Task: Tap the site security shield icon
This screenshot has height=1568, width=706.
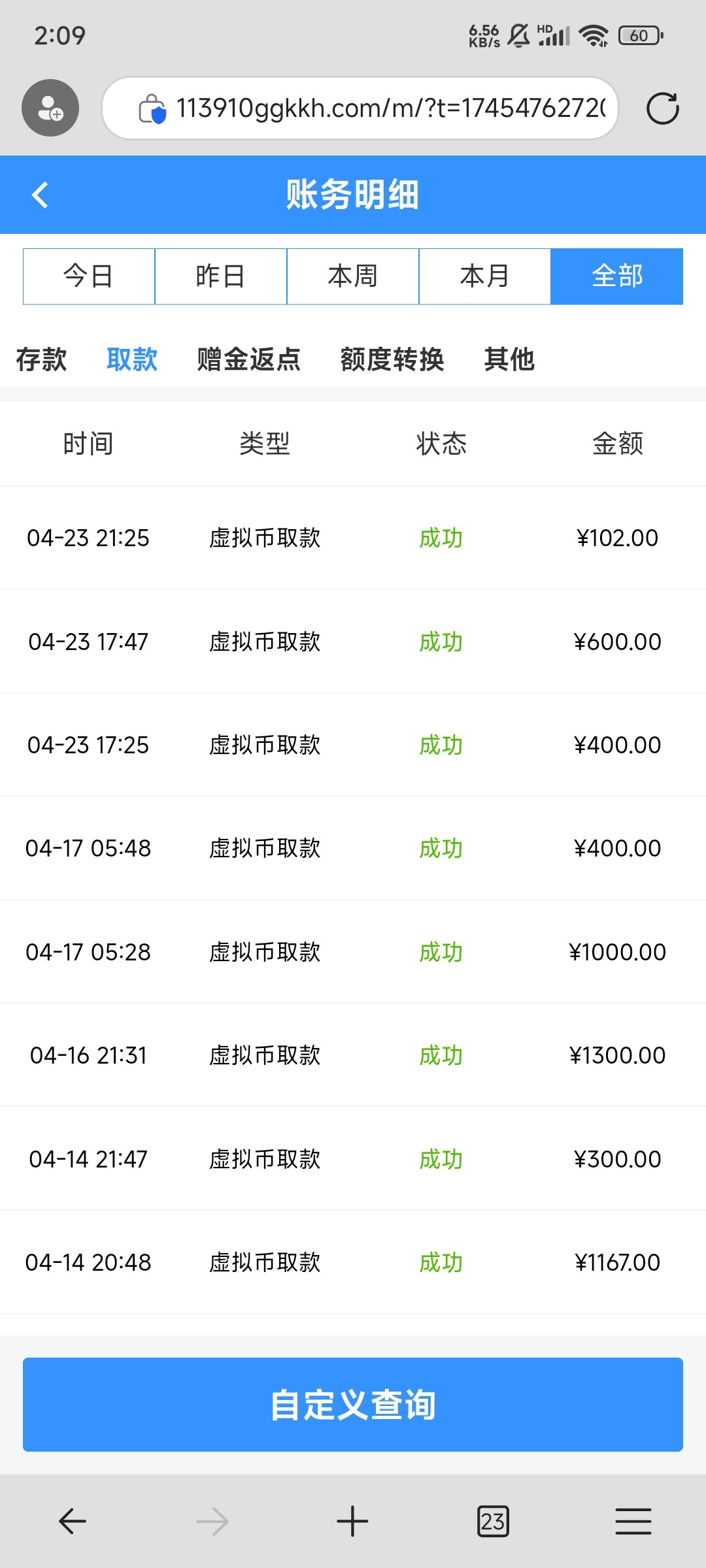Action: [x=152, y=108]
